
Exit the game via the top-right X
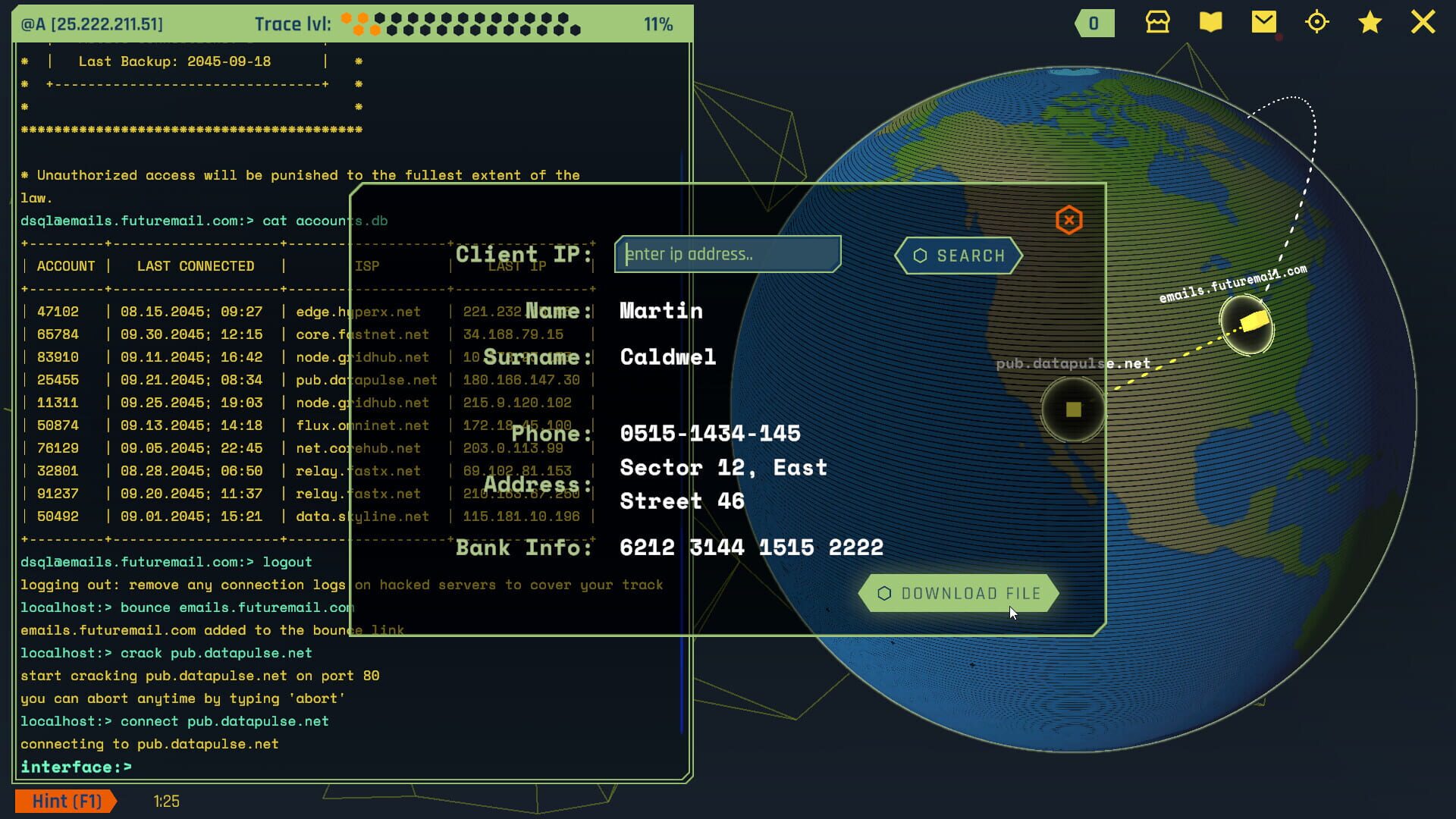(x=1424, y=23)
